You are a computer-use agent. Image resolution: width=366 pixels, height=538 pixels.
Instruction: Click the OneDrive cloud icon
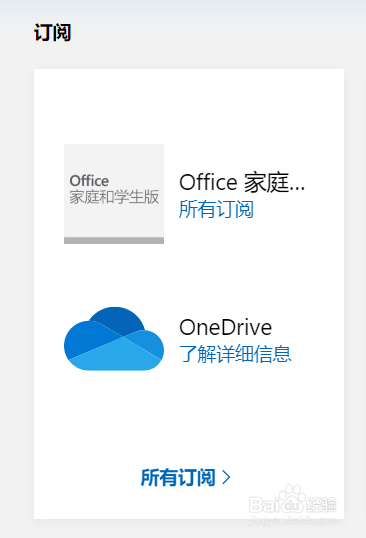(x=114, y=339)
